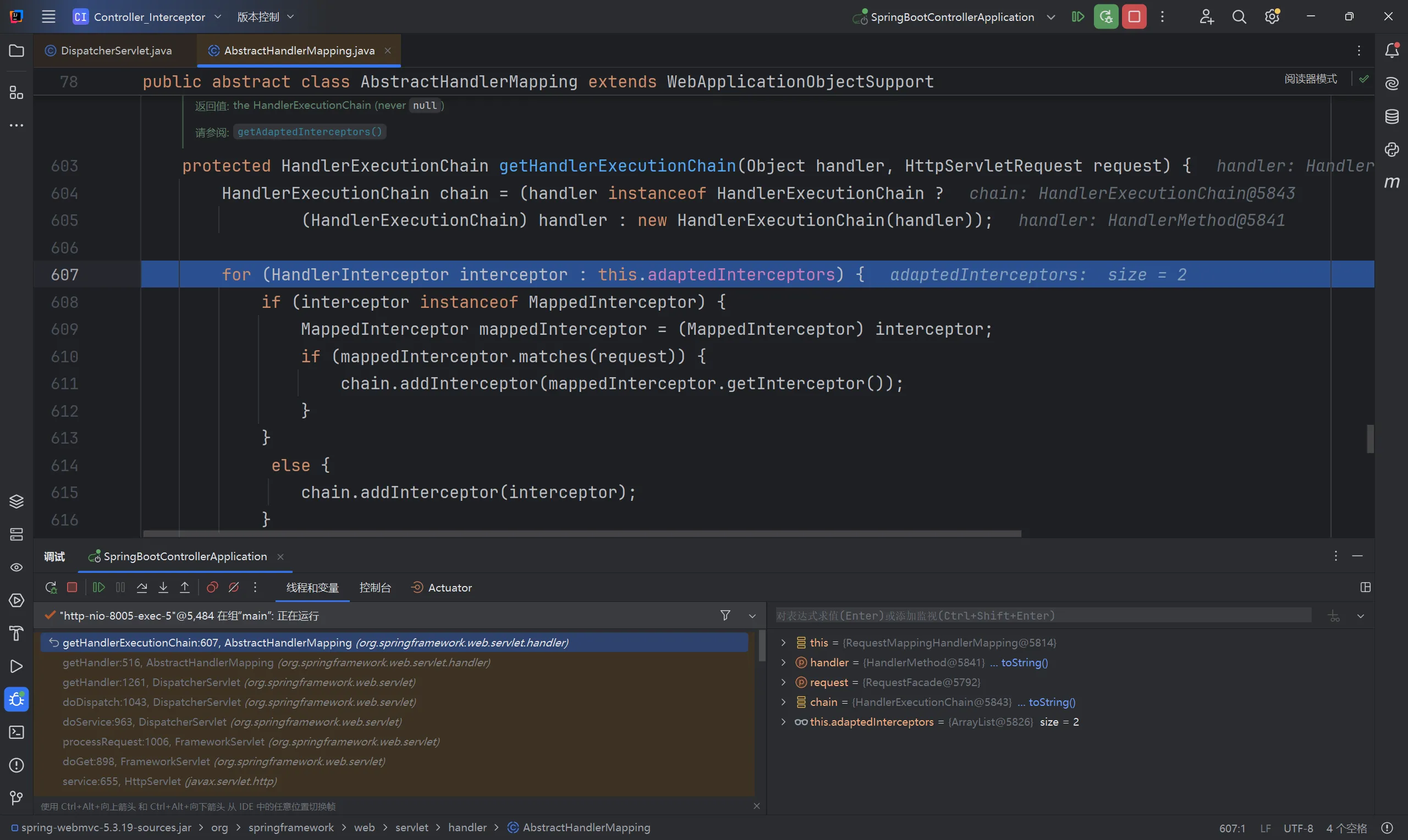Pause program in debug toolbar
1408x840 pixels.
pyautogui.click(x=120, y=588)
